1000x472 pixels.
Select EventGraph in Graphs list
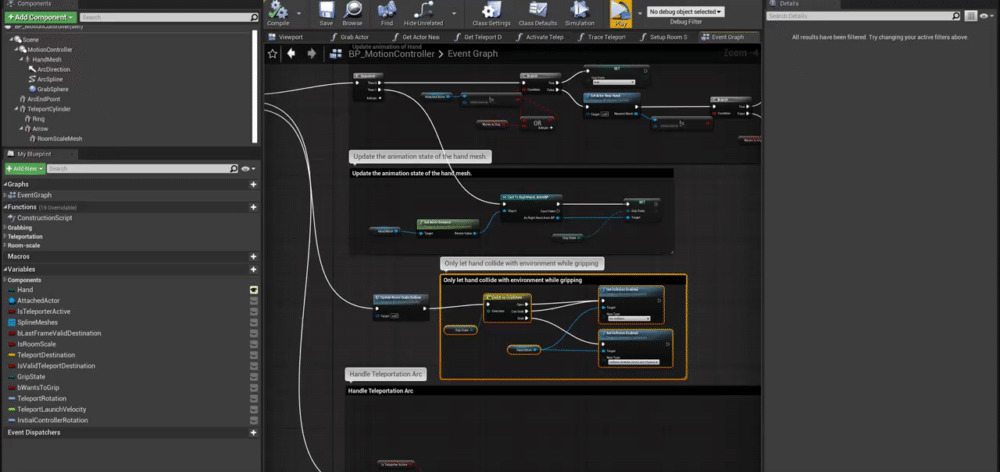34,195
